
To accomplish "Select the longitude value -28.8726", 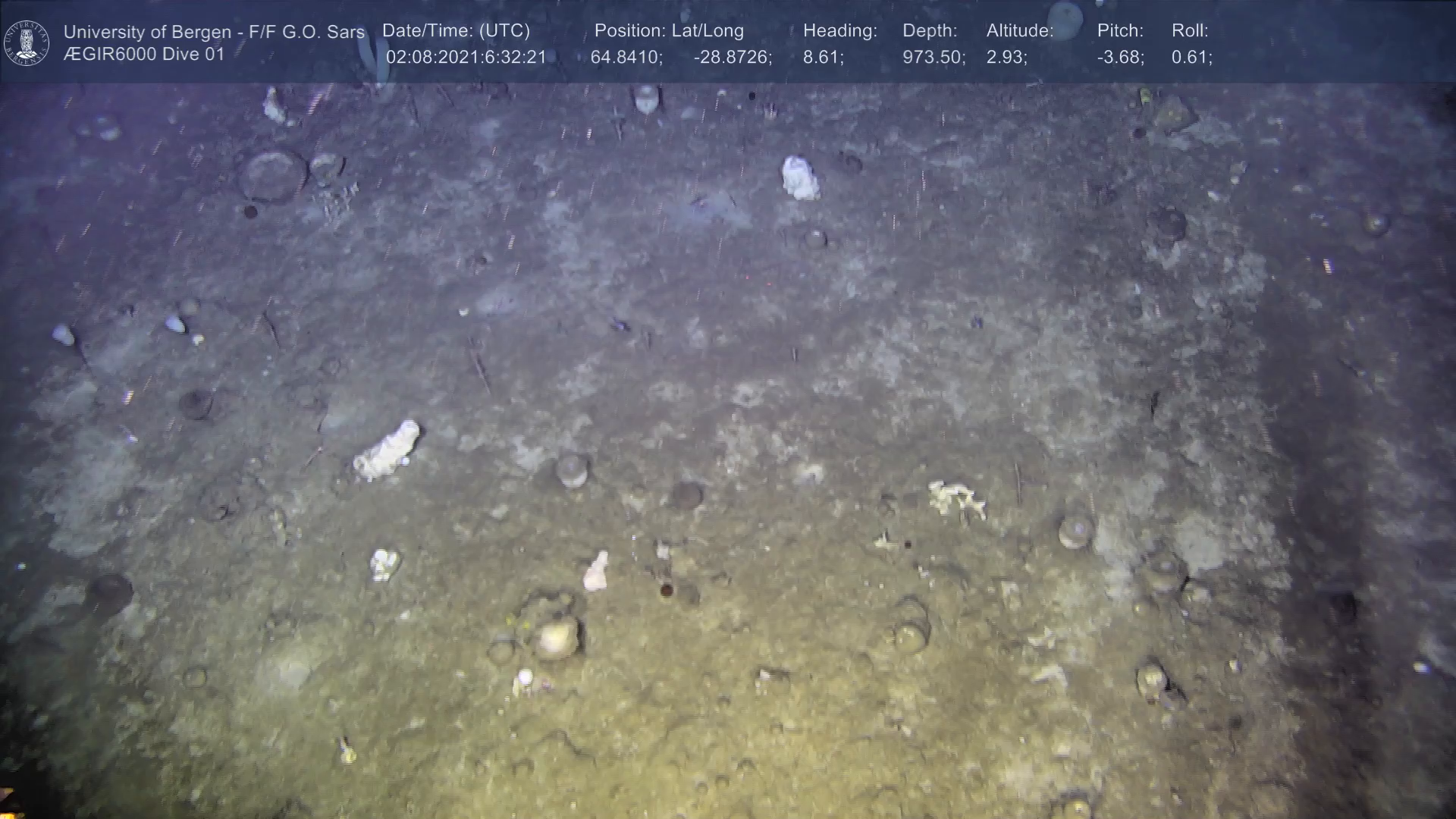I will [x=733, y=58].
